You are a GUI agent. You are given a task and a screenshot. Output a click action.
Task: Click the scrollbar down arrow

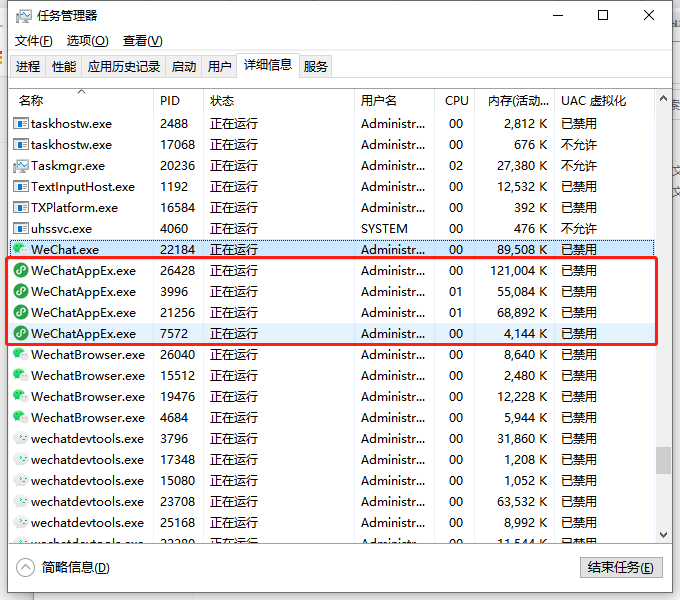click(663, 535)
